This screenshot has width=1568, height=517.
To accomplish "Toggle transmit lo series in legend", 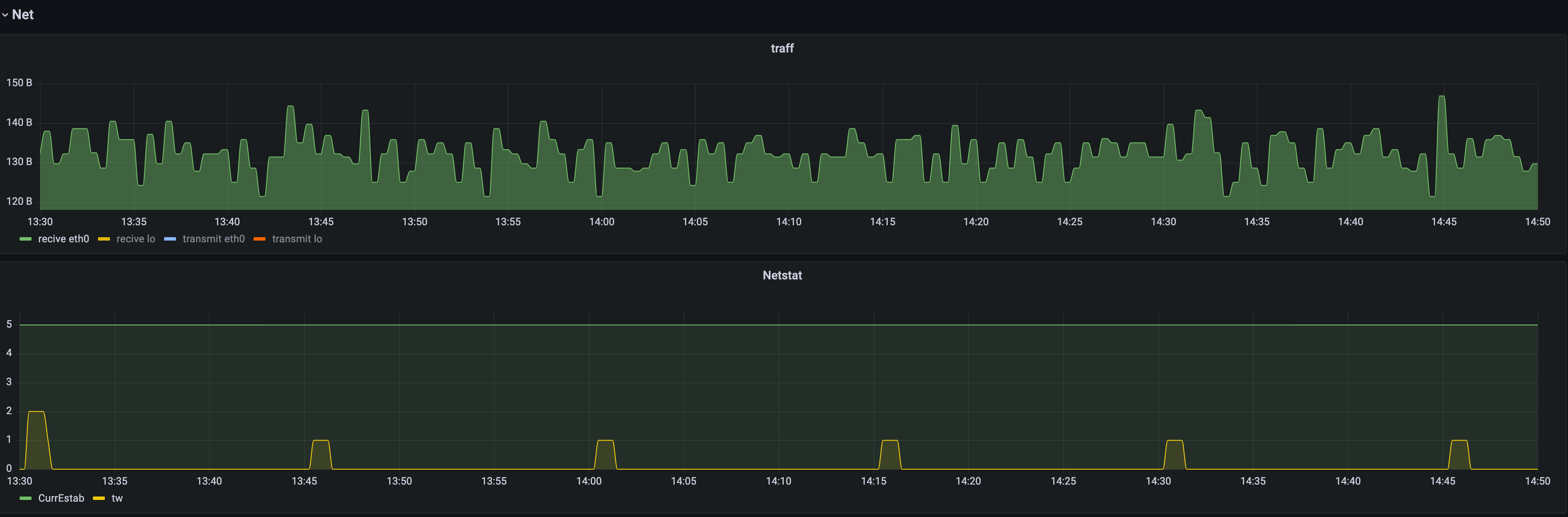I will (x=297, y=239).
